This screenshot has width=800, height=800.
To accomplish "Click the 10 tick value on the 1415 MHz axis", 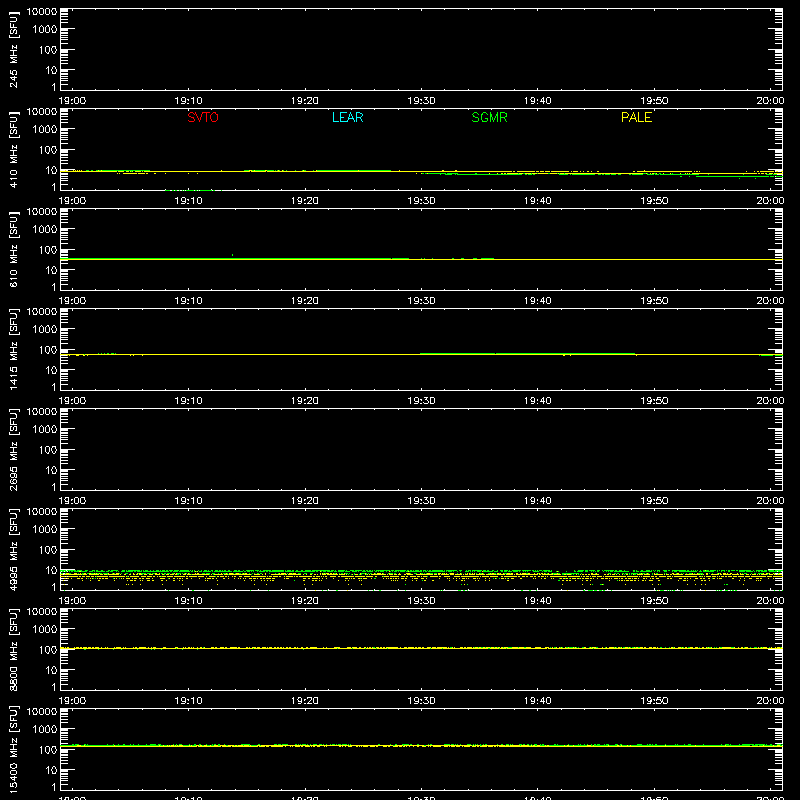I will click(x=51, y=370).
